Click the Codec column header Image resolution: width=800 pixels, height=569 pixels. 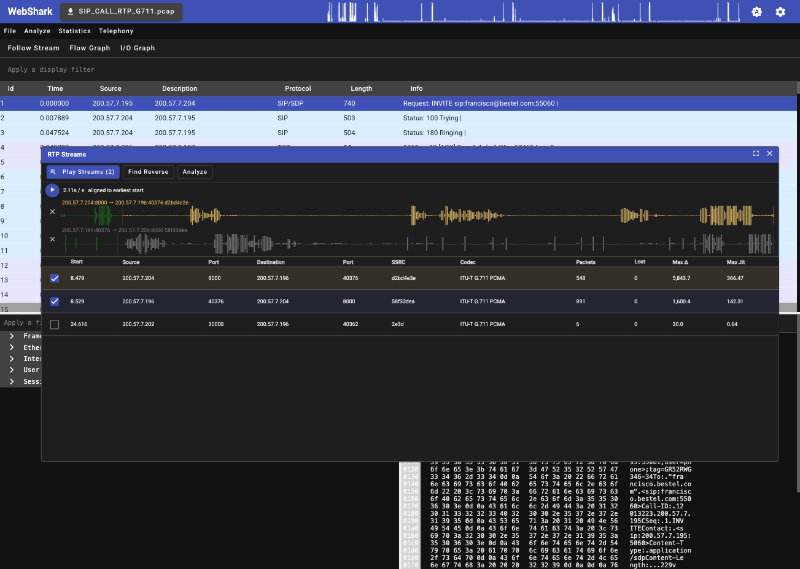pyautogui.click(x=467, y=262)
